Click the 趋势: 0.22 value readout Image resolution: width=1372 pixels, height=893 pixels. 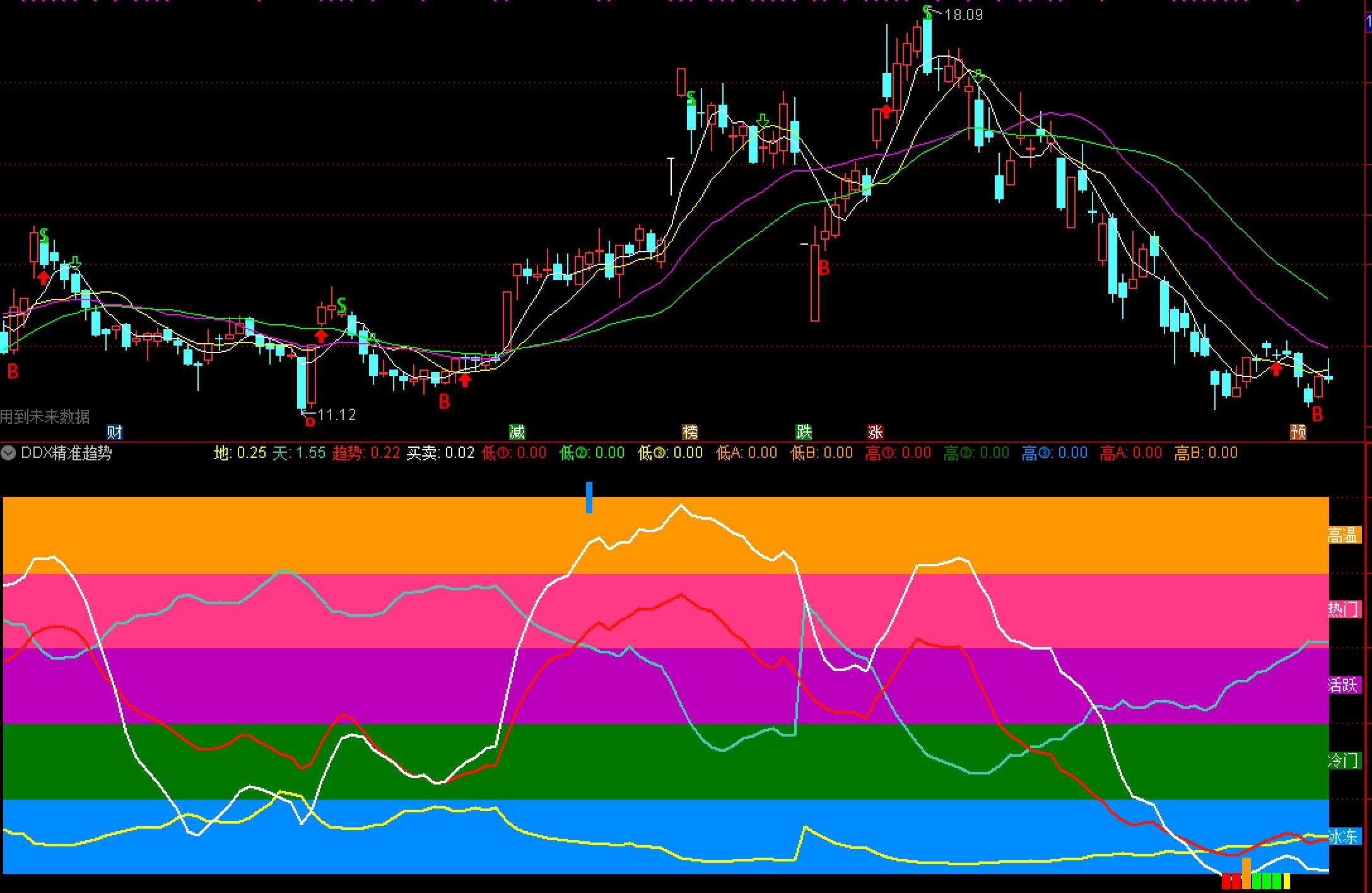366,453
